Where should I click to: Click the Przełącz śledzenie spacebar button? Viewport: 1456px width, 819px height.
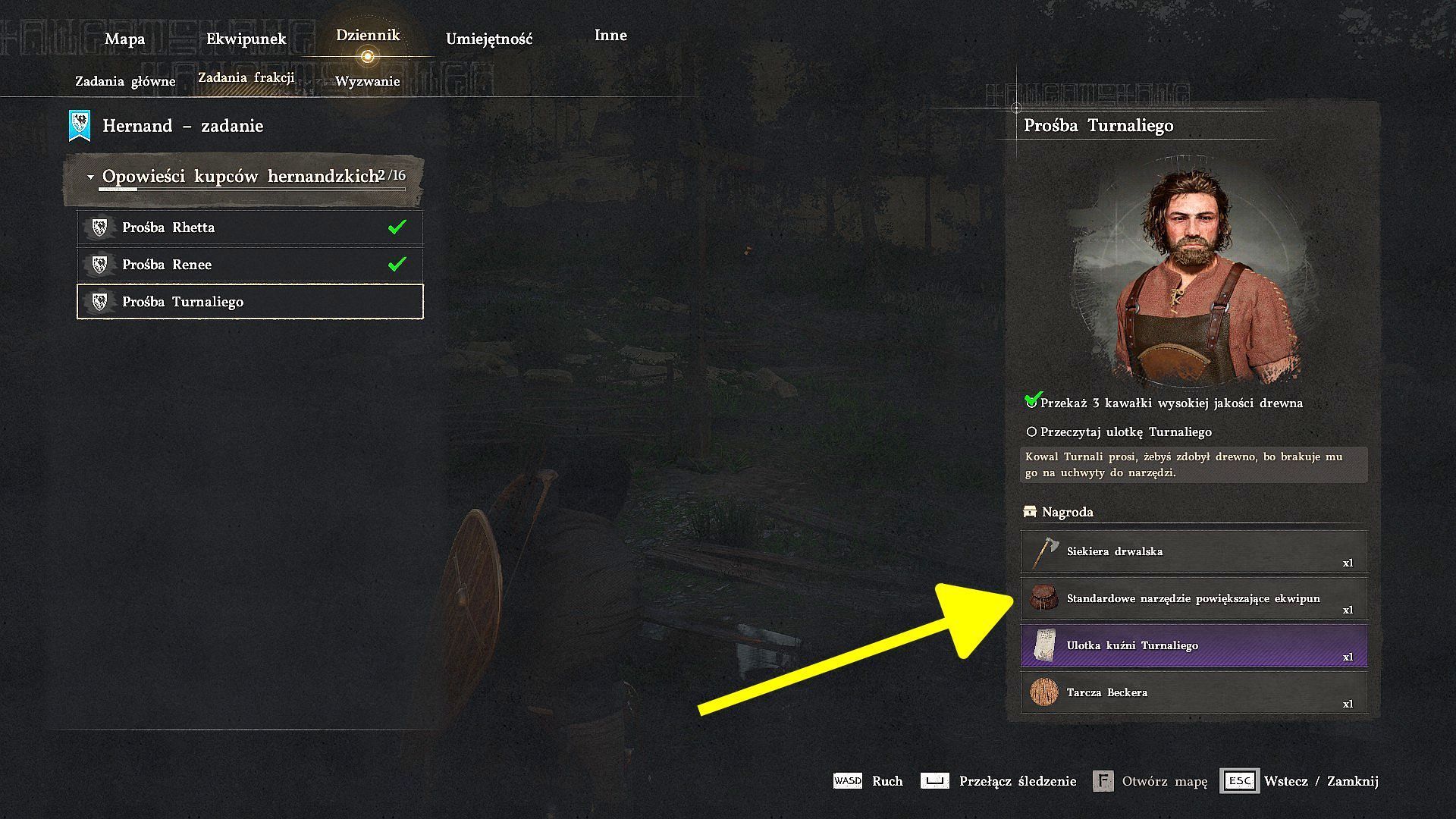pos(998,780)
